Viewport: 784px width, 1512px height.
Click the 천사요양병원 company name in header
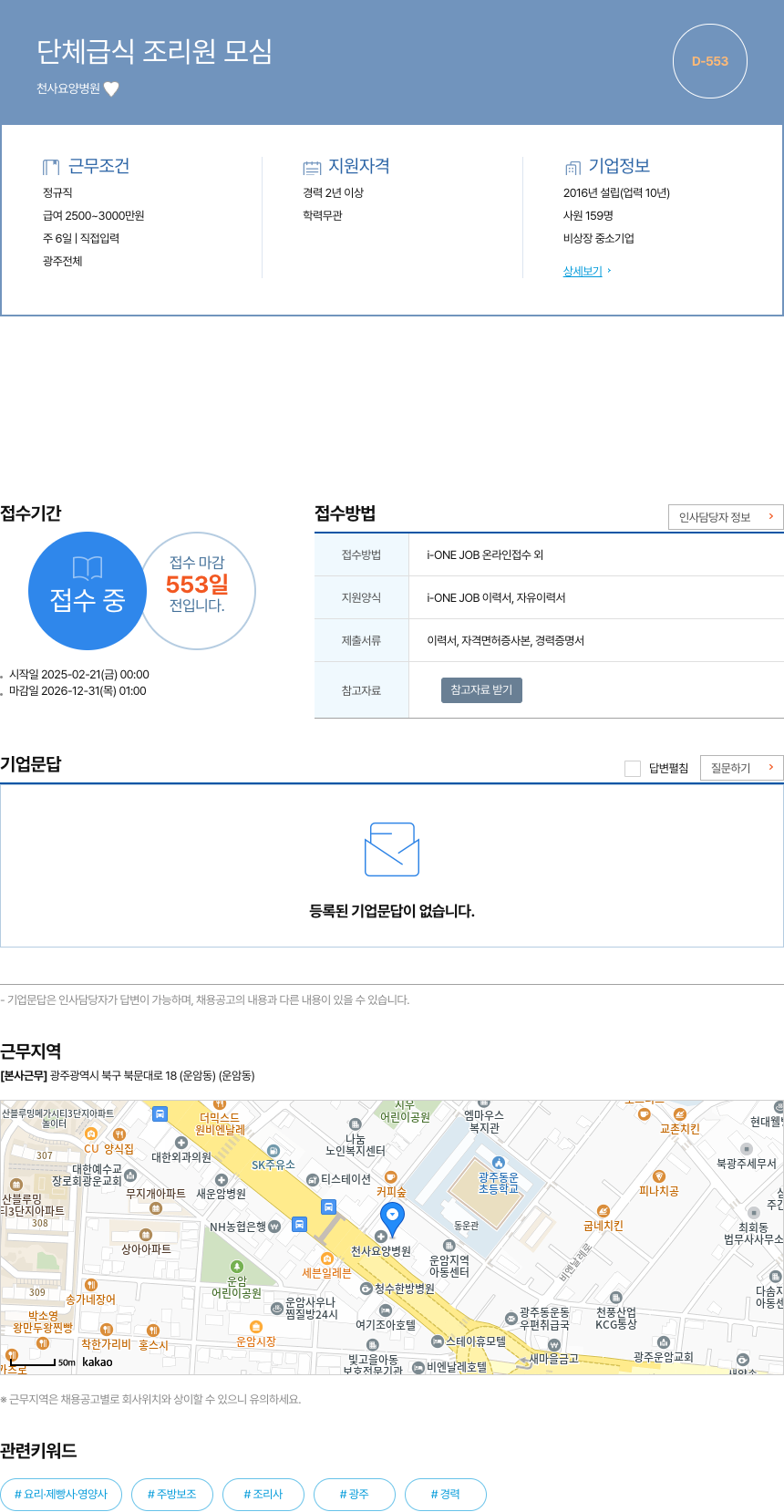68,88
